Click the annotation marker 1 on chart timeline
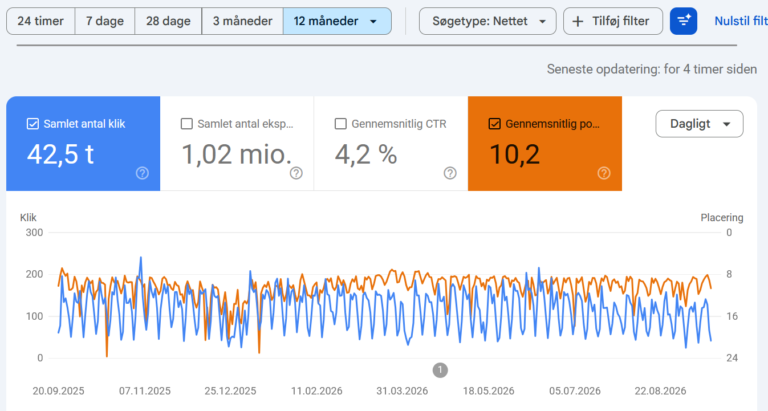 click(x=440, y=370)
